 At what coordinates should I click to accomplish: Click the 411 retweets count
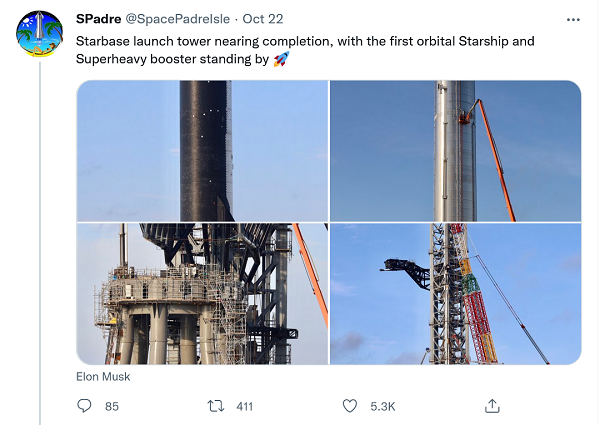point(244,406)
